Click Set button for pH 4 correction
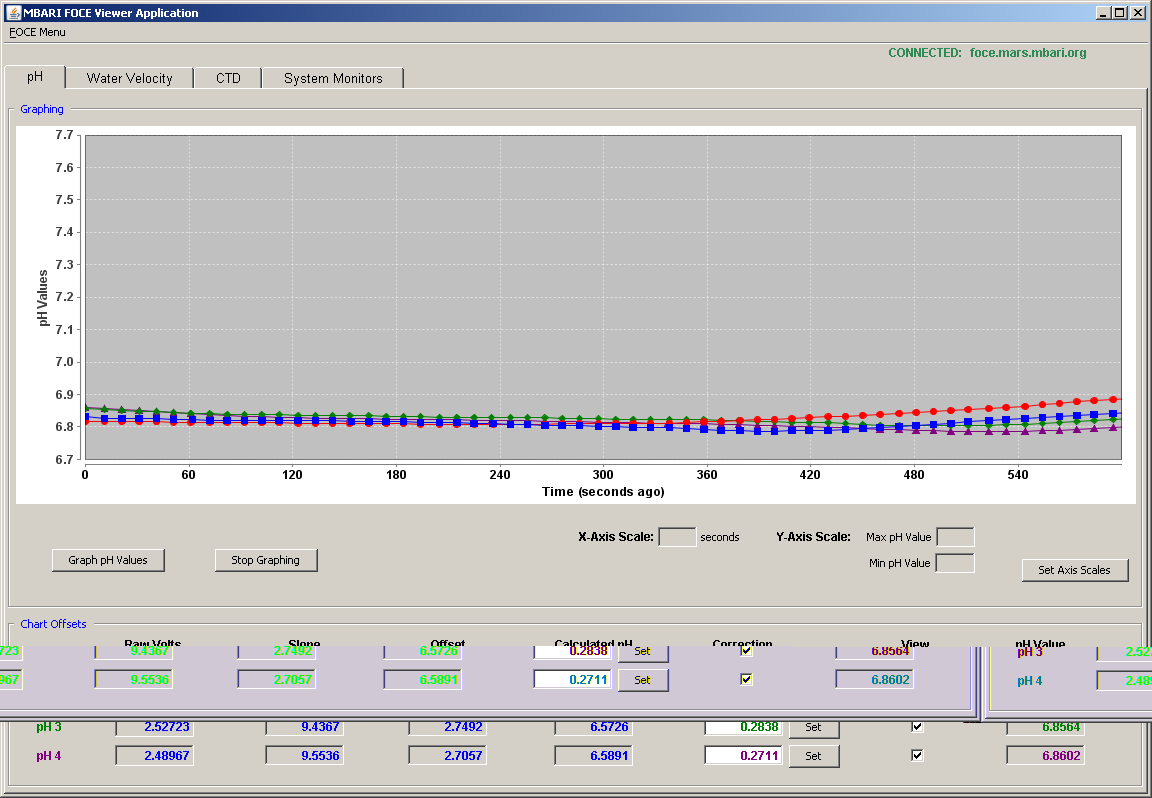Viewport: 1152px width, 798px height. click(x=813, y=755)
